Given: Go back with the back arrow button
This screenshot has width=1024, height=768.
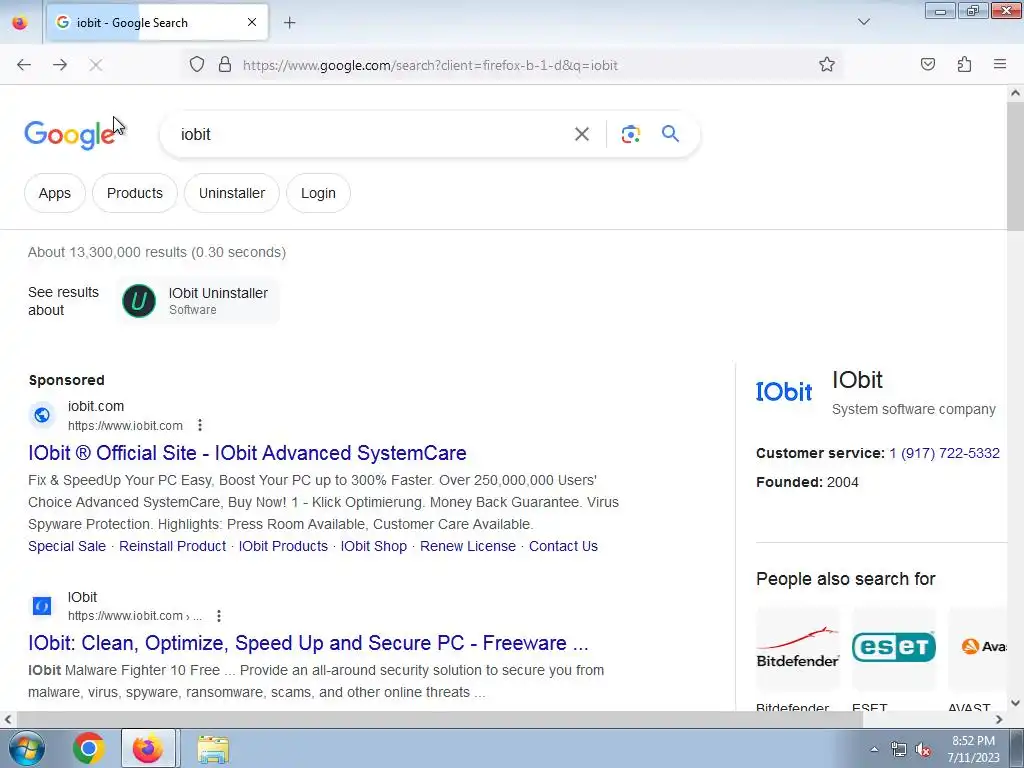Looking at the screenshot, I should click(x=24, y=65).
